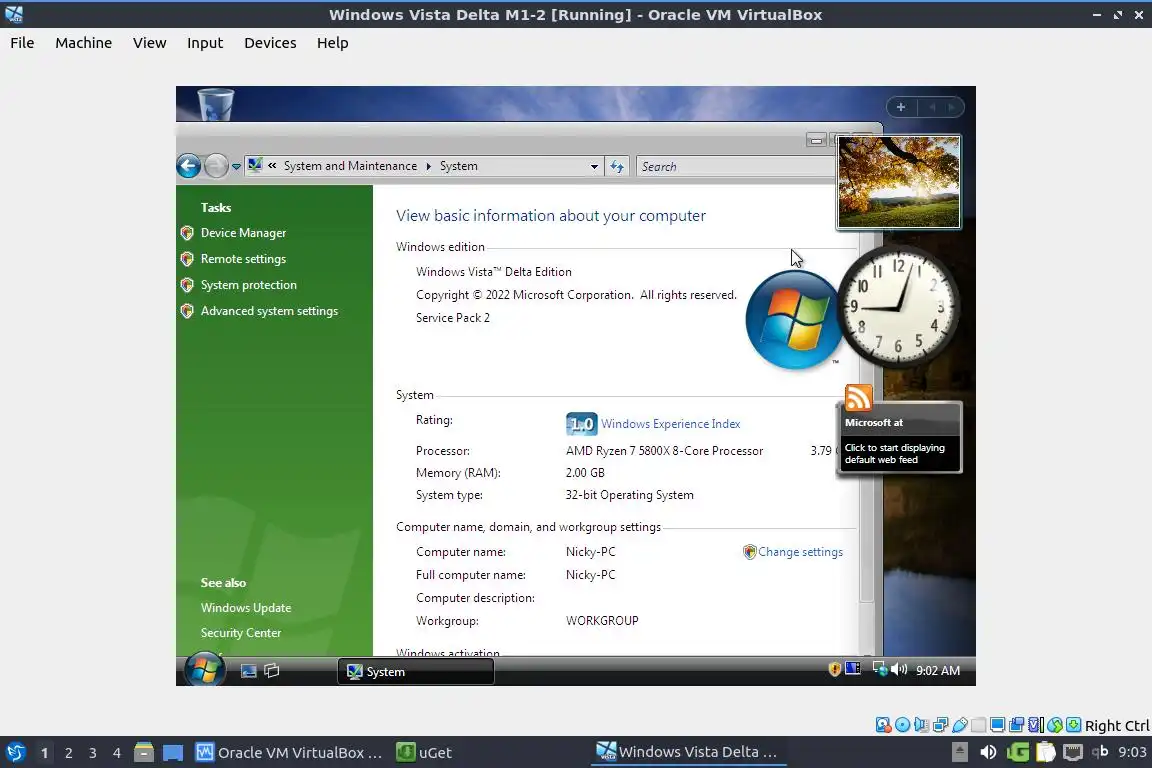Click Vista tray volume speaker icon

click(x=899, y=670)
